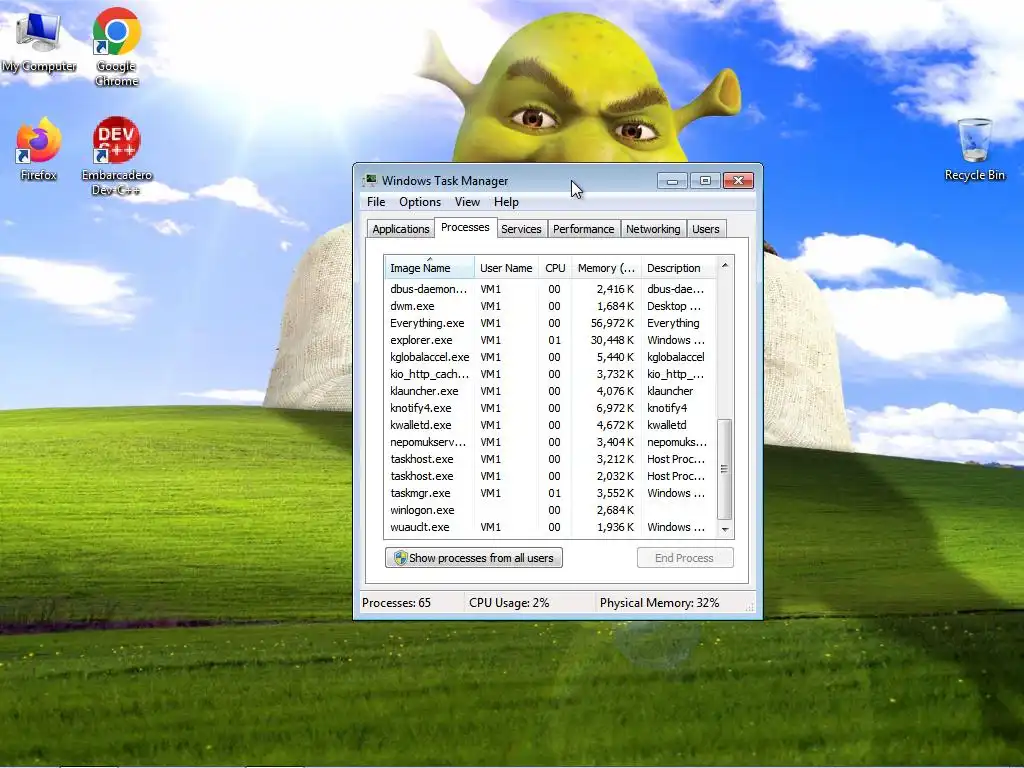The image size is (1024, 768).
Task: Sort by the Memory column header
Action: point(606,268)
